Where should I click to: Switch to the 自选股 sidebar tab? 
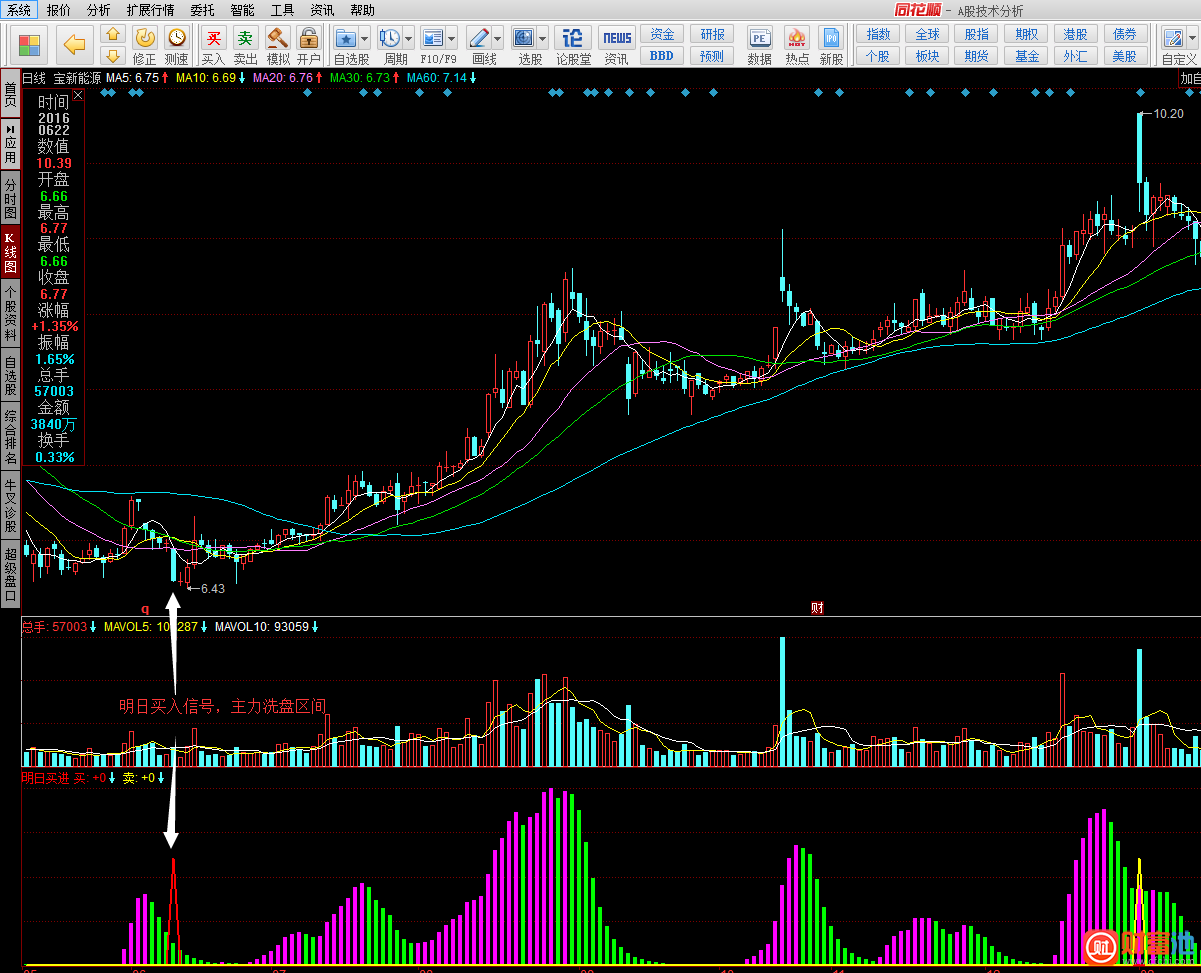(10, 376)
